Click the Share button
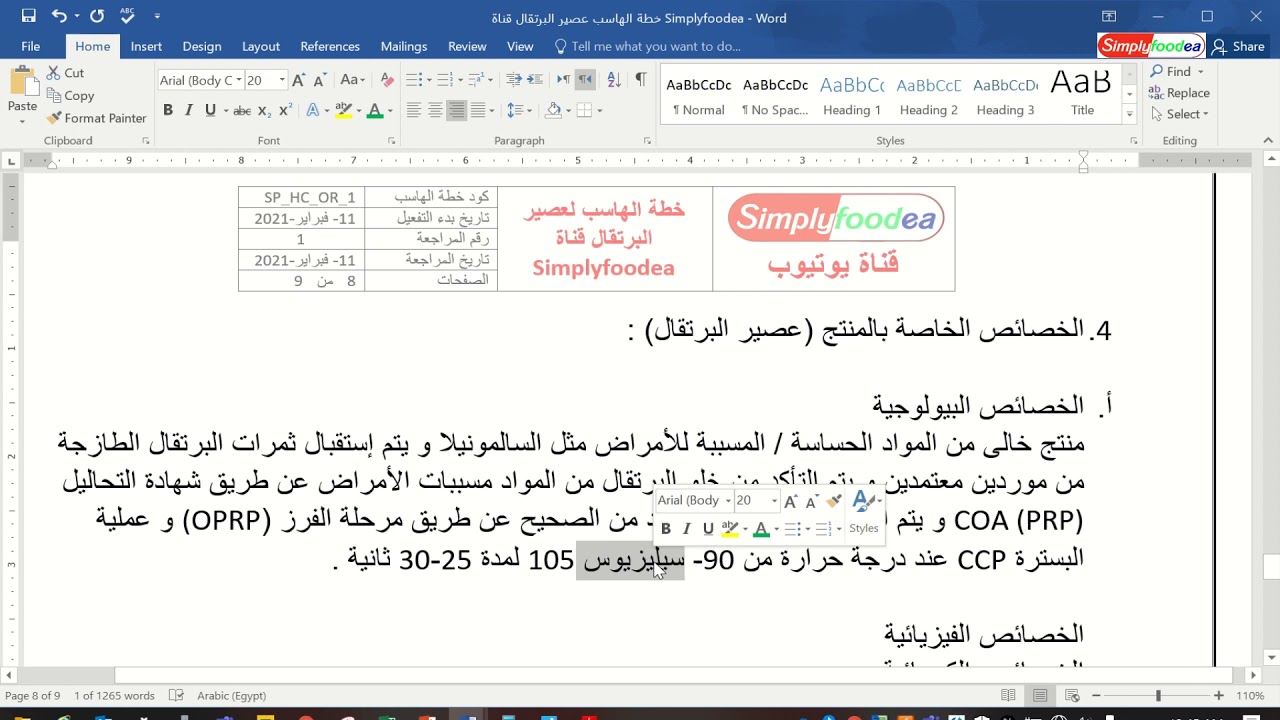 click(x=1238, y=46)
